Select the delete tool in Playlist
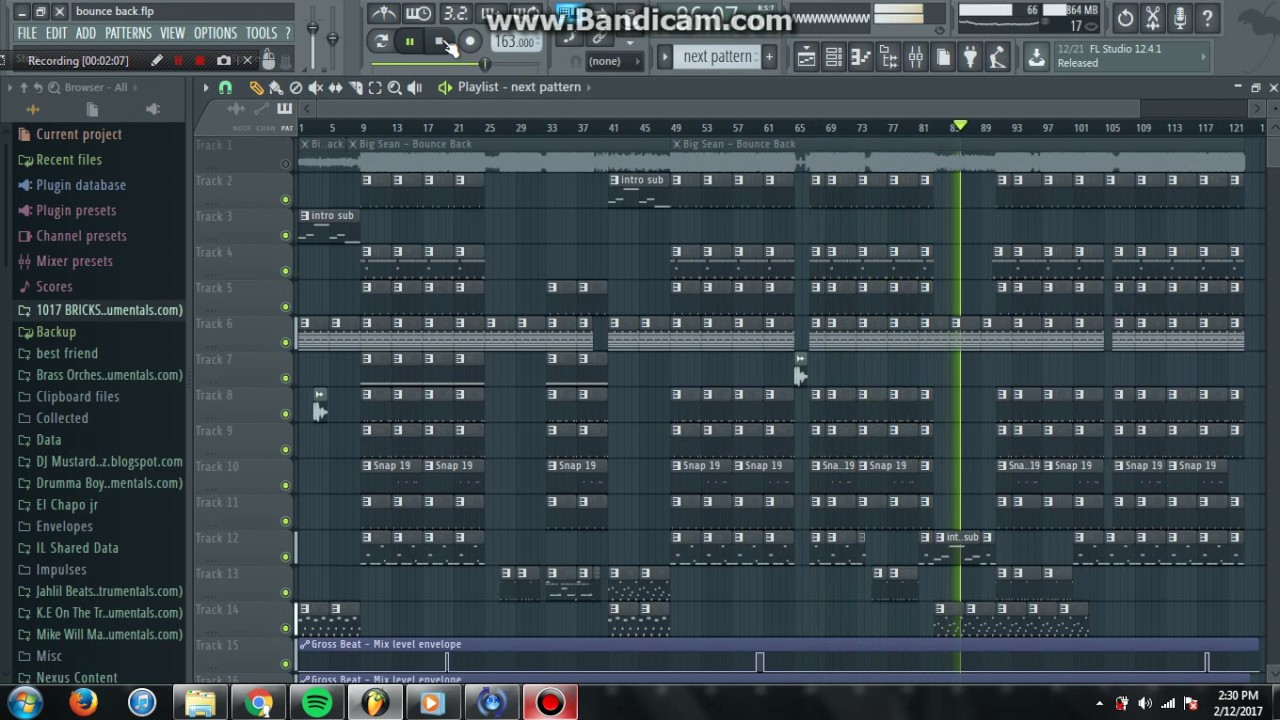 coord(296,88)
